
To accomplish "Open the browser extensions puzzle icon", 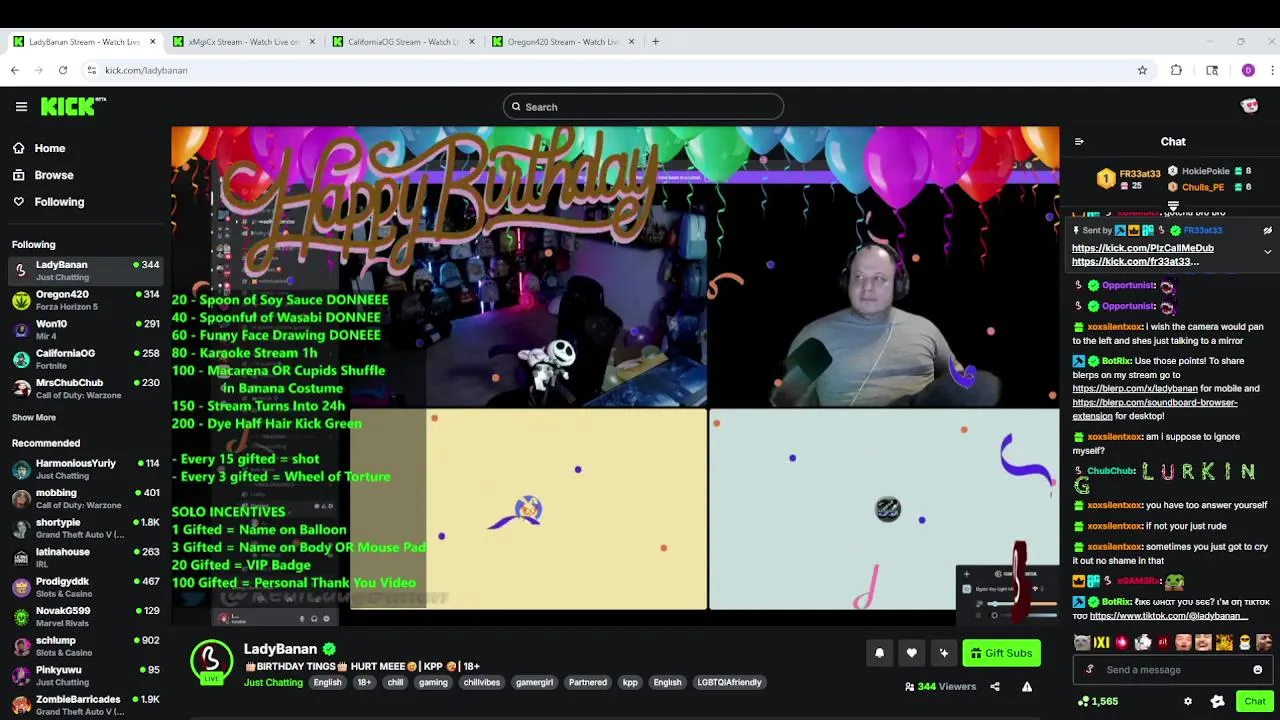I will pyautogui.click(x=1176, y=70).
